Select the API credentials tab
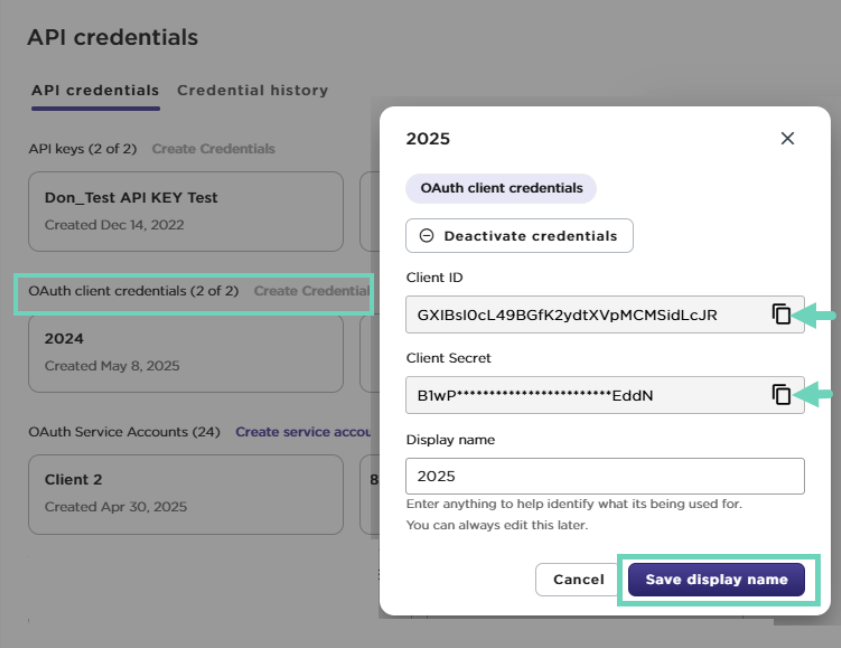This screenshot has height=648, width=841. coord(95,90)
